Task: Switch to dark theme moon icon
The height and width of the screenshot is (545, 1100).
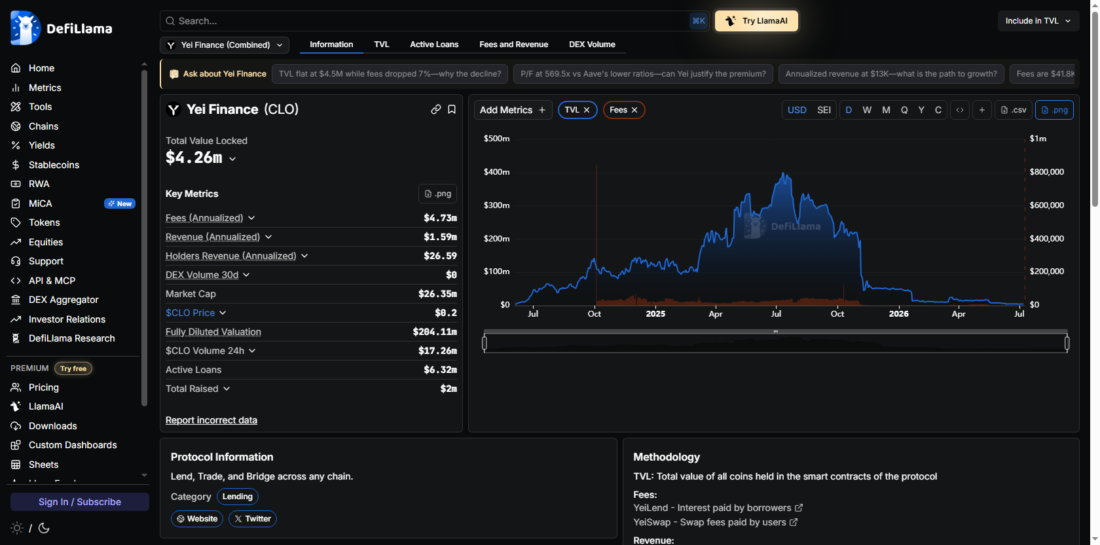Action: click(43, 528)
